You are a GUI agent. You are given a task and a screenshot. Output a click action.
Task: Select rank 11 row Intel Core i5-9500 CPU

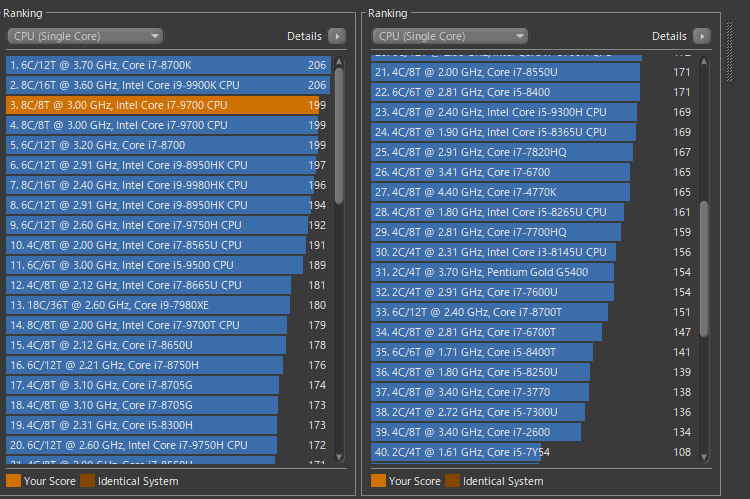click(x=168, y=266)
